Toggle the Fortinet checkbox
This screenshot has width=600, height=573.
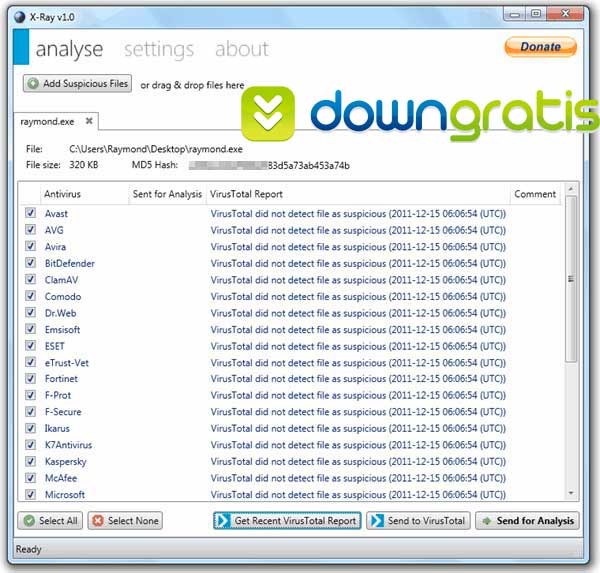pyautogui.click(x=31, y=378)
